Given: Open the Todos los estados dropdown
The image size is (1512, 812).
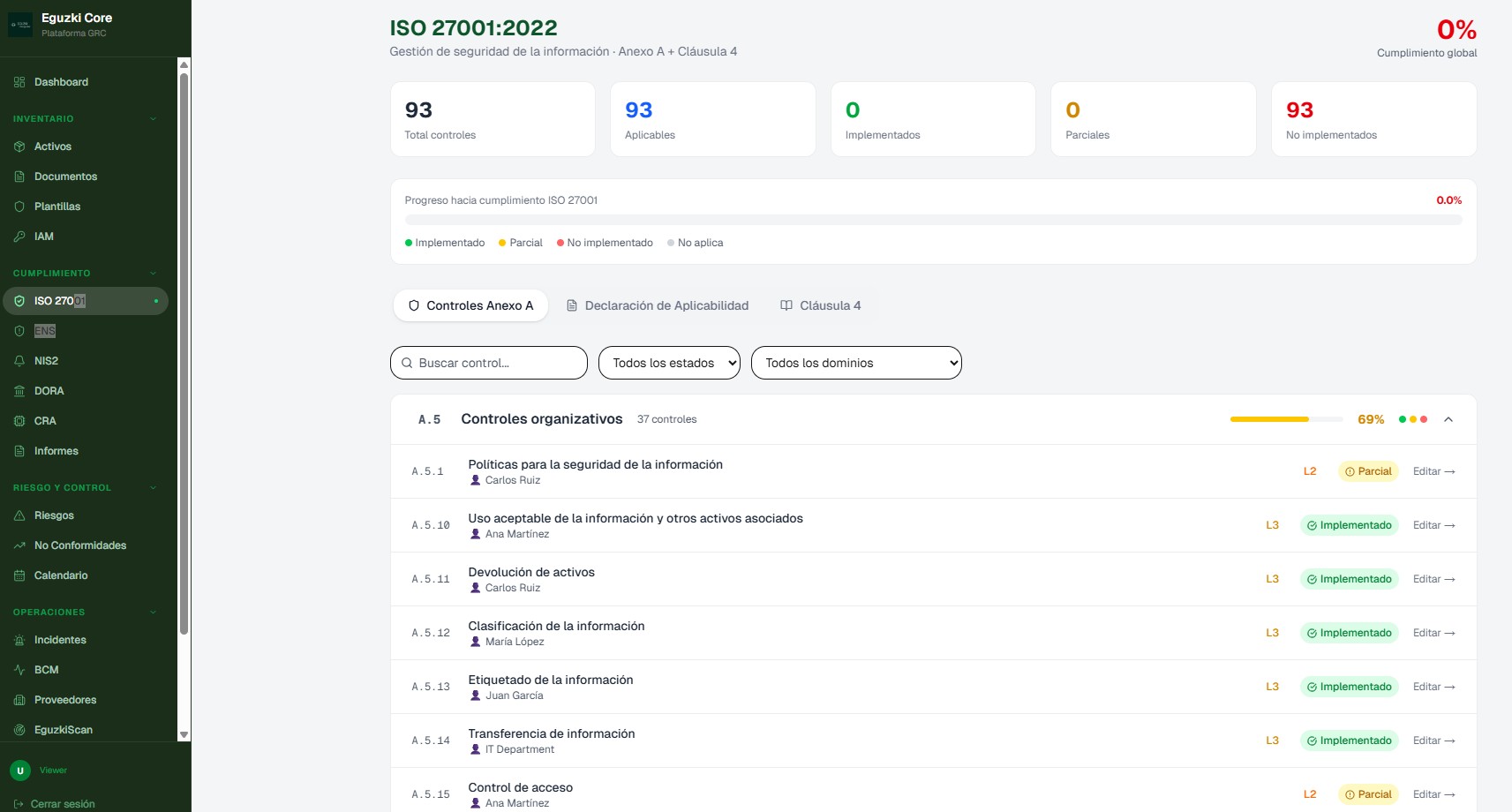Looking at the screenshot, I should click(x=668, y=363).
